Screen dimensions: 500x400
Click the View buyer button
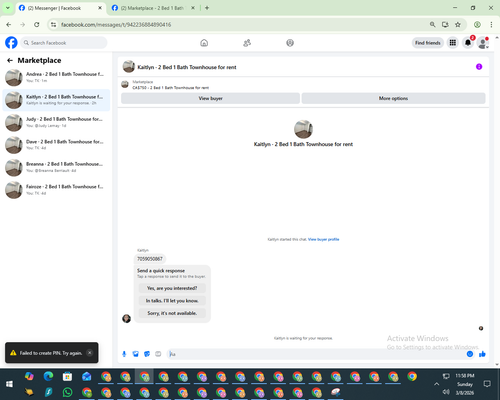tap(210, 98)
